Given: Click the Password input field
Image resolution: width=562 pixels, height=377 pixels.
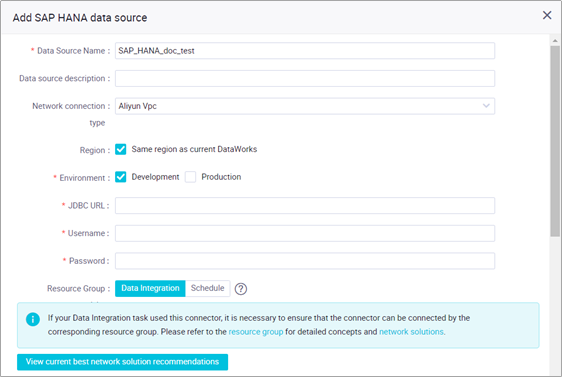Looking at the screenshot, I should pyautogui.click(x=305, y=261).
